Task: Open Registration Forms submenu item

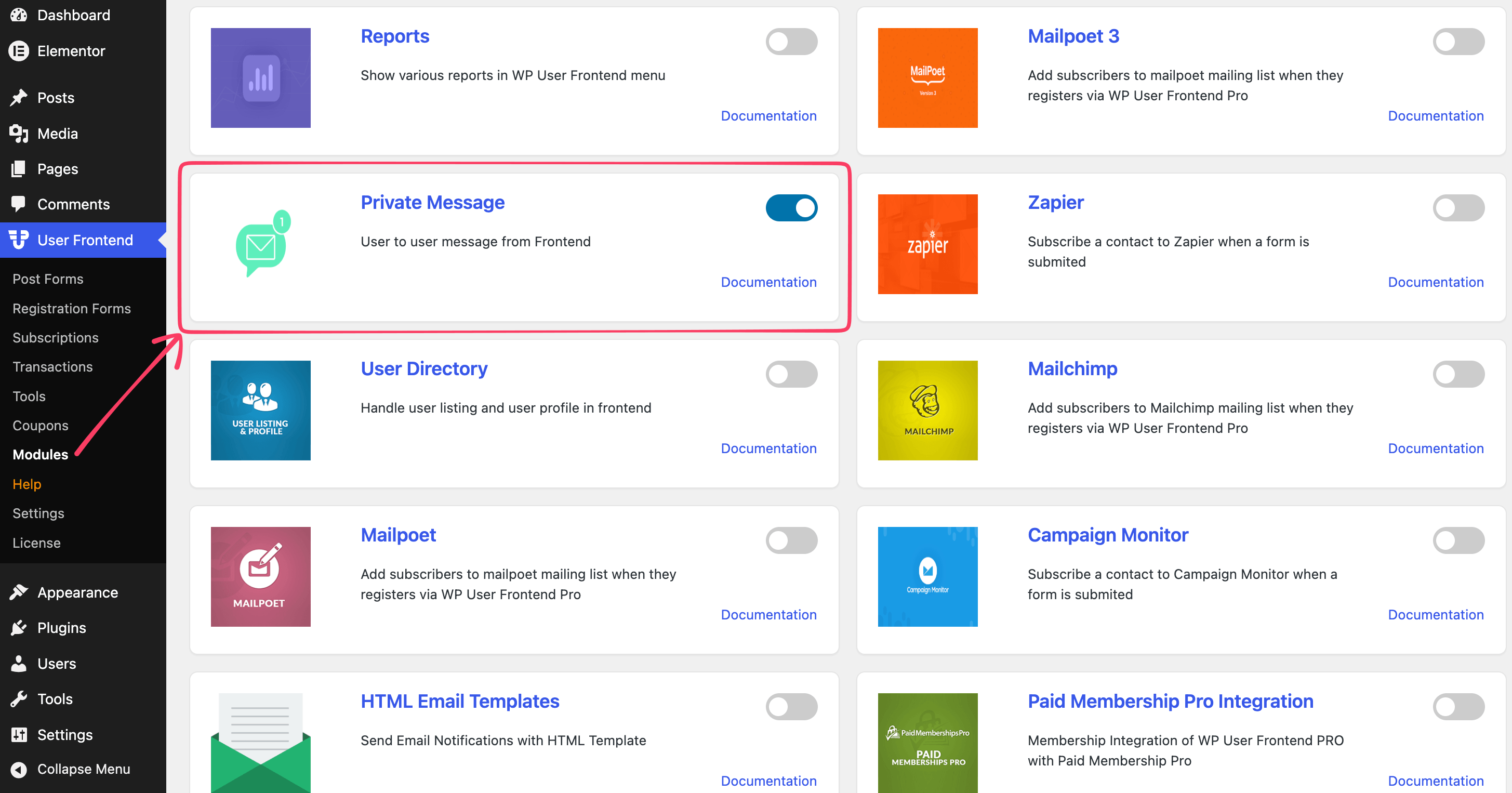Action: (x=72, y=308)
